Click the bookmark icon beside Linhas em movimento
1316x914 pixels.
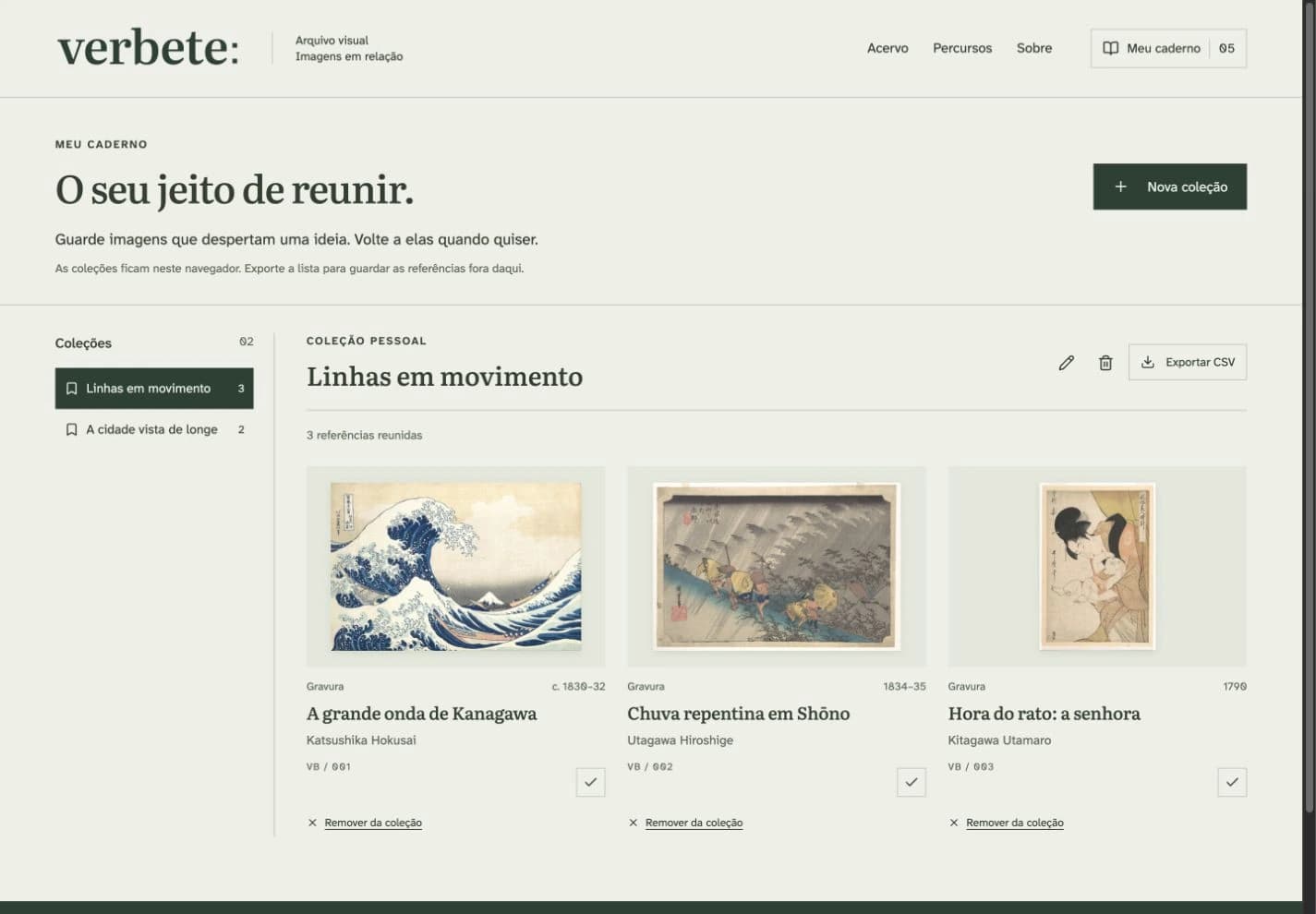pos(71,389)
